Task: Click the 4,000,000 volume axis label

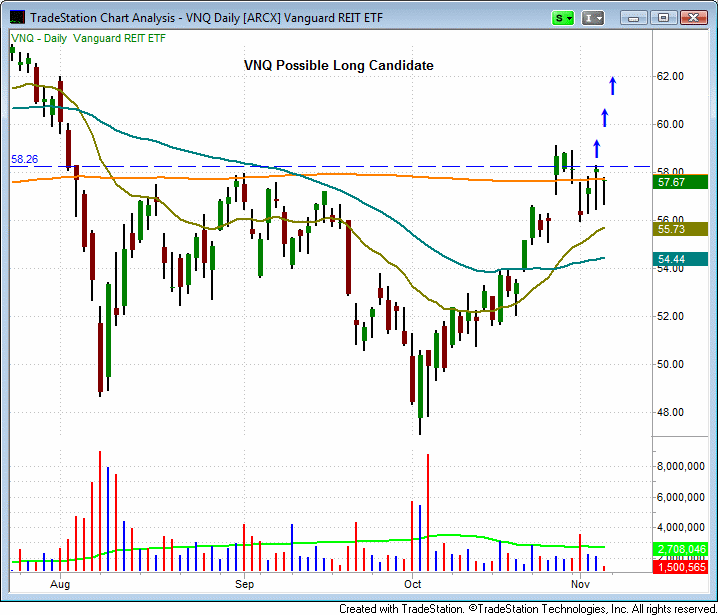Action: [680, 527]
